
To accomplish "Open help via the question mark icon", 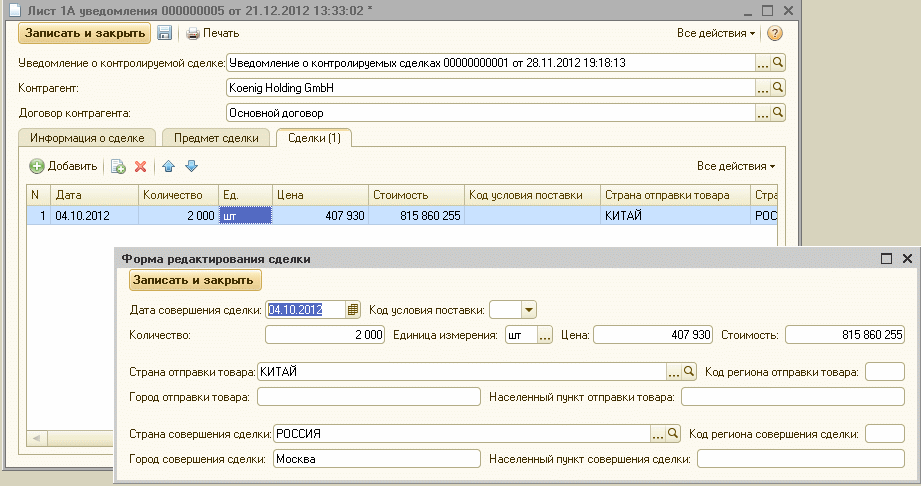I will click(775, 33).
